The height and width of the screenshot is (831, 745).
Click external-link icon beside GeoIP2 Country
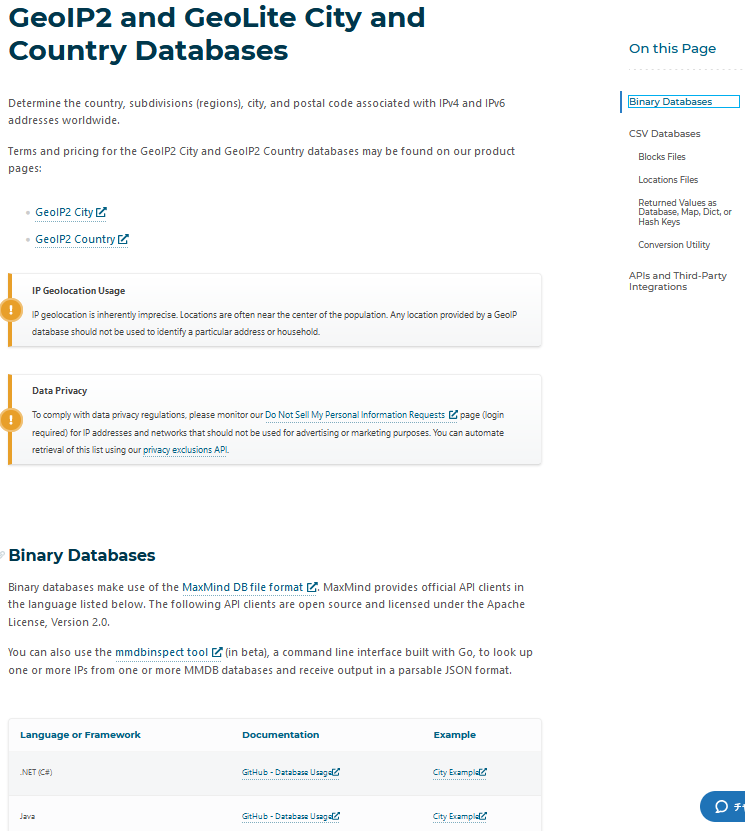click(123, 239)
